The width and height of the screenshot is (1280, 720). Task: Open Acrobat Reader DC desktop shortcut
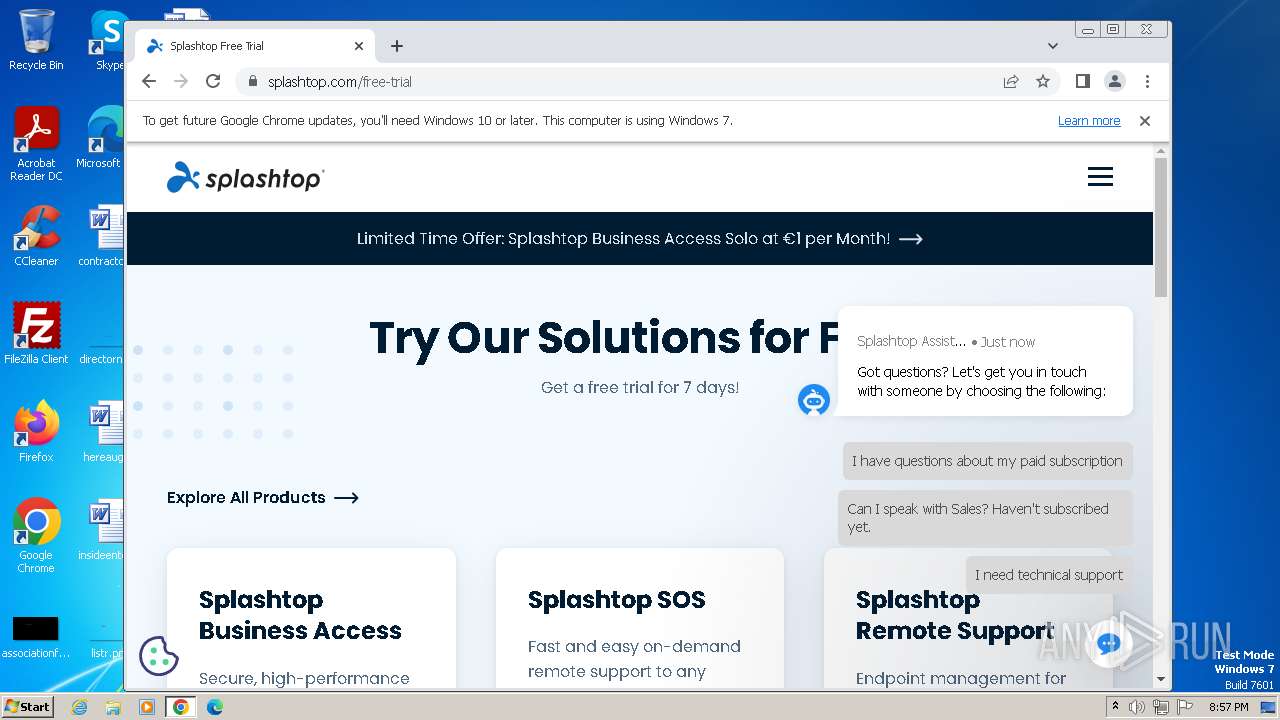[x=36, y=144]
